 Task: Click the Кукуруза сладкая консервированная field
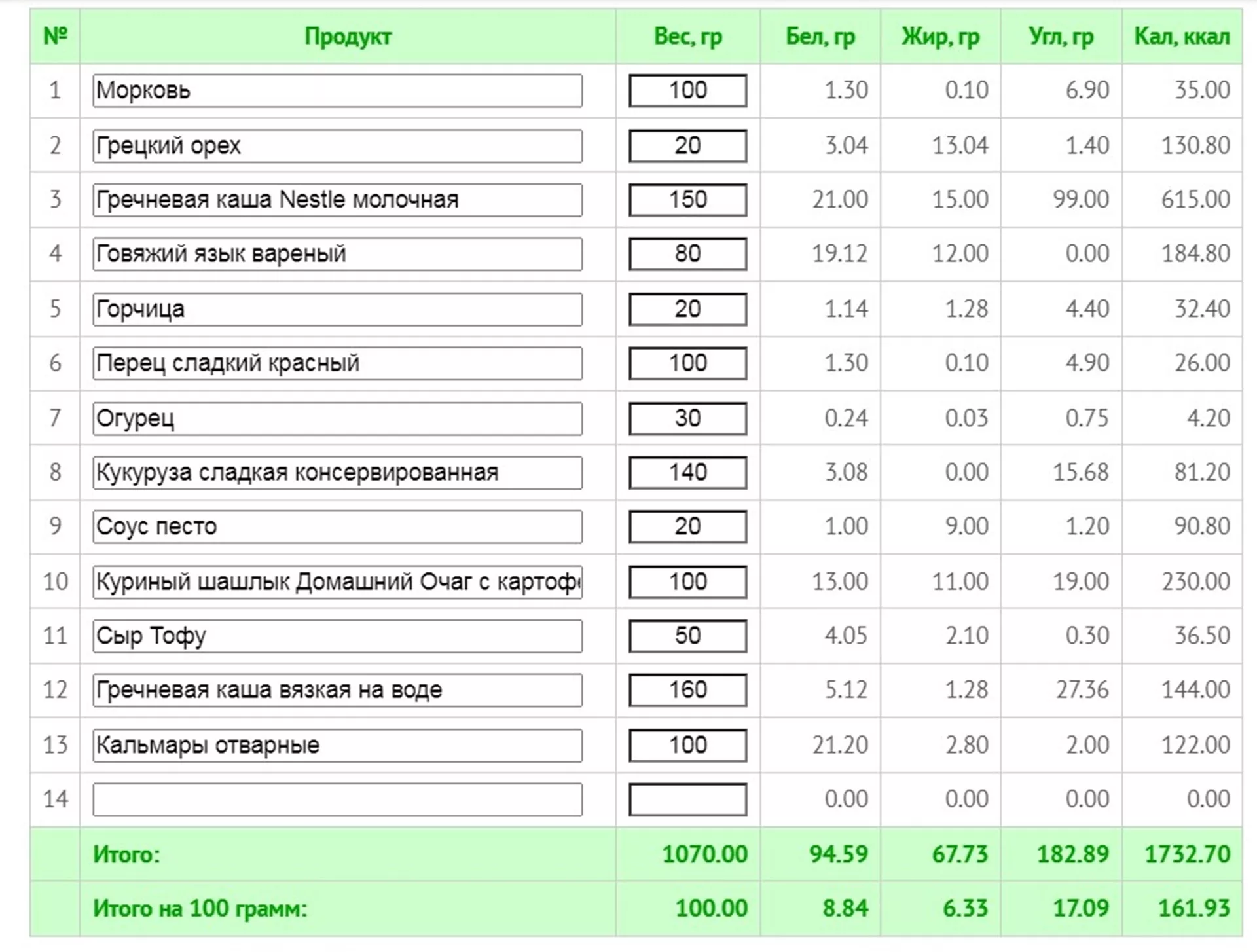pos(337,473)
